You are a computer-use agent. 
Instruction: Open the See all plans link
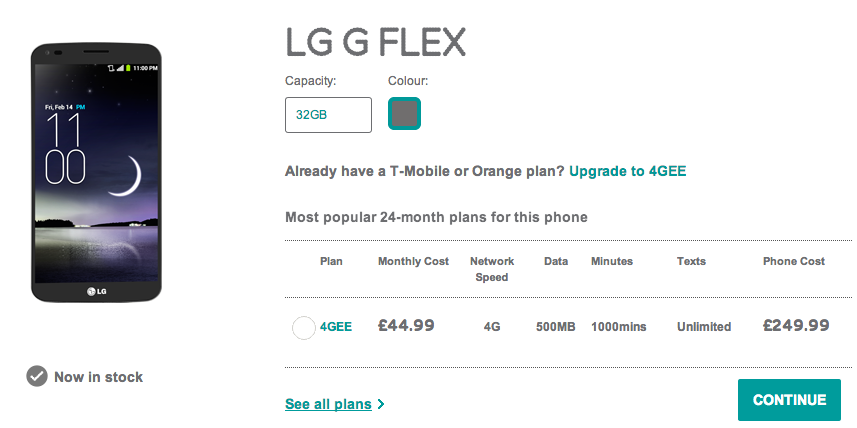328,404
